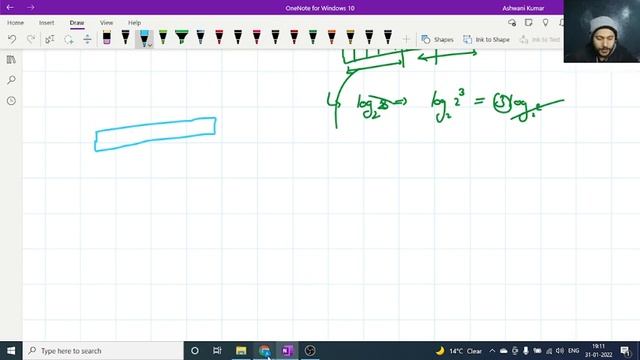Switch to Chrome in the taskbar
The width and height of the screenshot is (640, 360).
pos(264,351)
